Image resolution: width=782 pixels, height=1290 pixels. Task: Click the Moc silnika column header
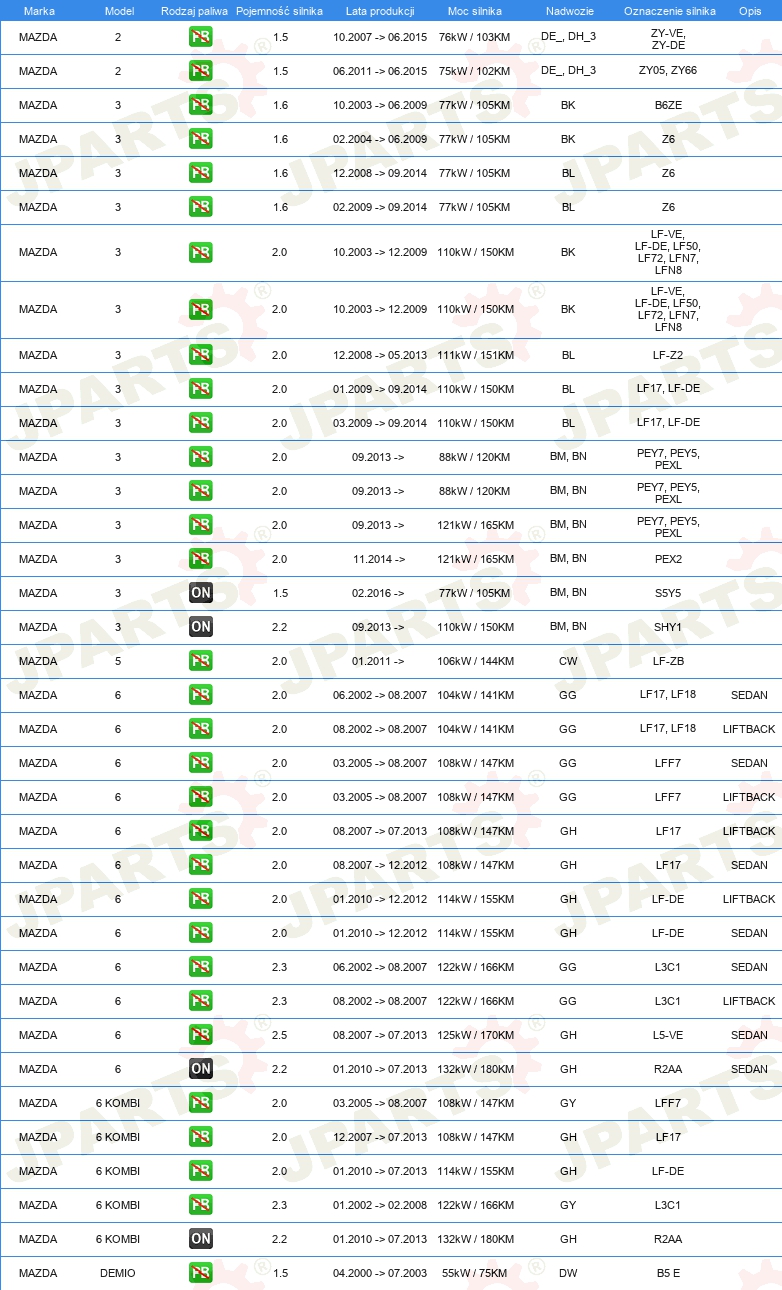(475, 10)
